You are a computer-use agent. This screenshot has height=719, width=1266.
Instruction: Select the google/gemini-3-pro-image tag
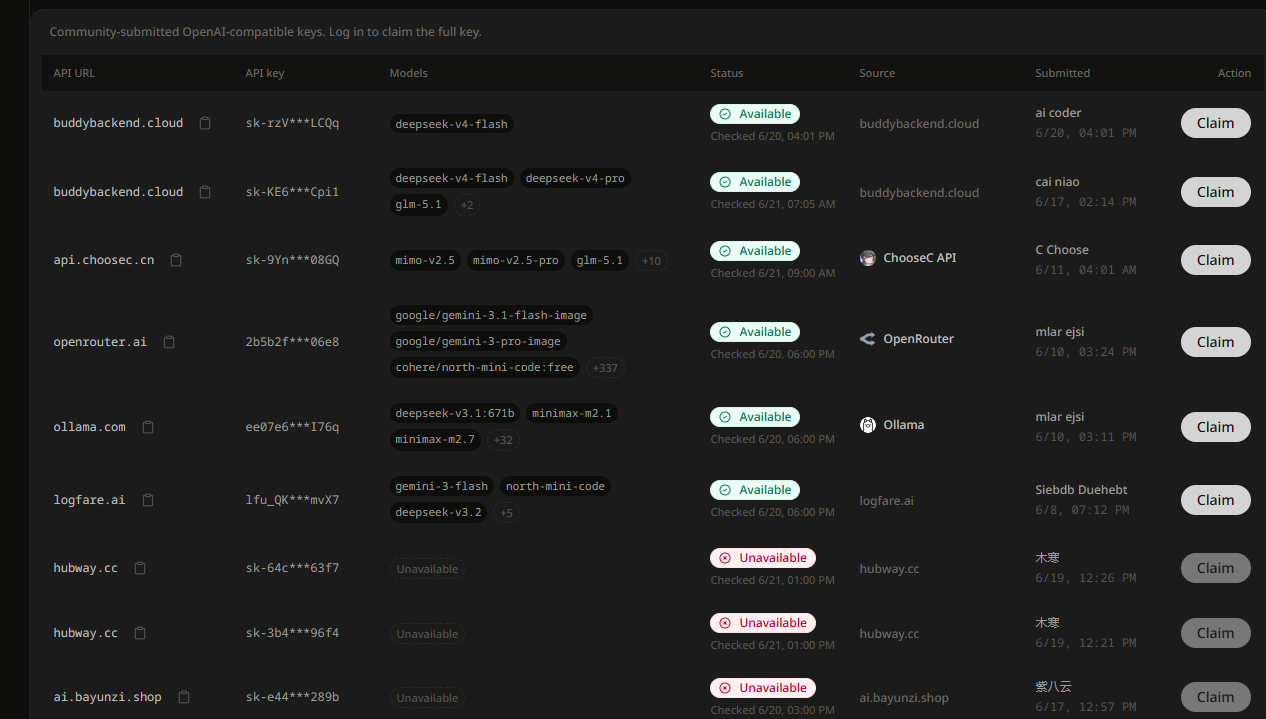(478, 341)
